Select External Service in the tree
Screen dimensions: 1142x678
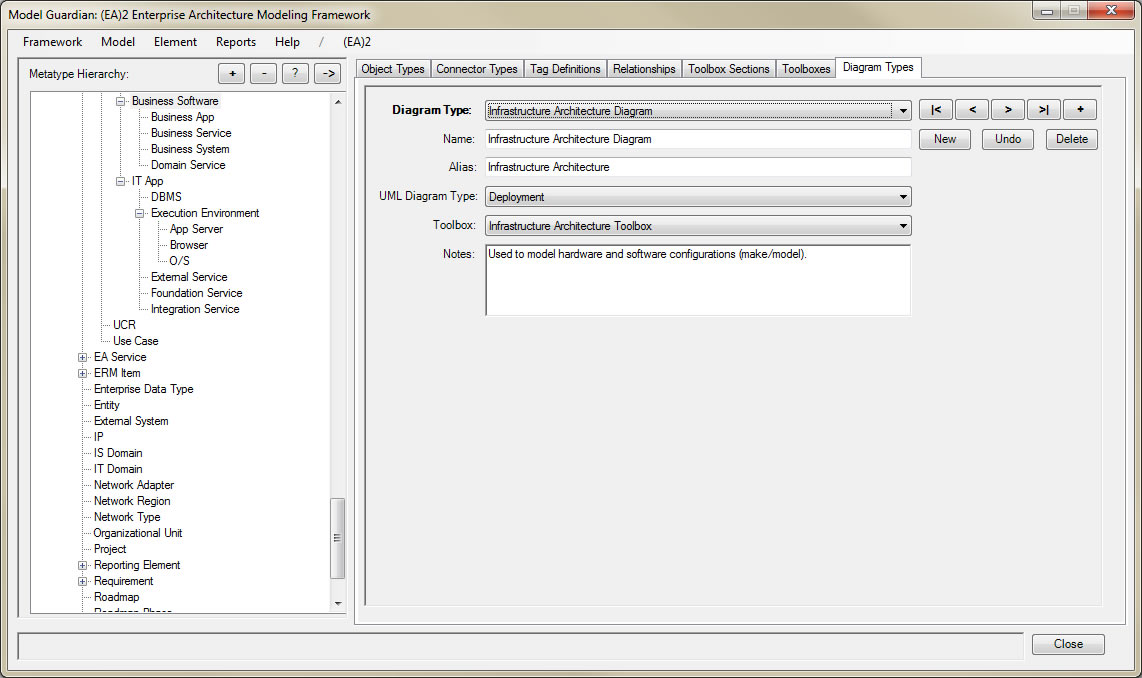[x=189, y=277]
